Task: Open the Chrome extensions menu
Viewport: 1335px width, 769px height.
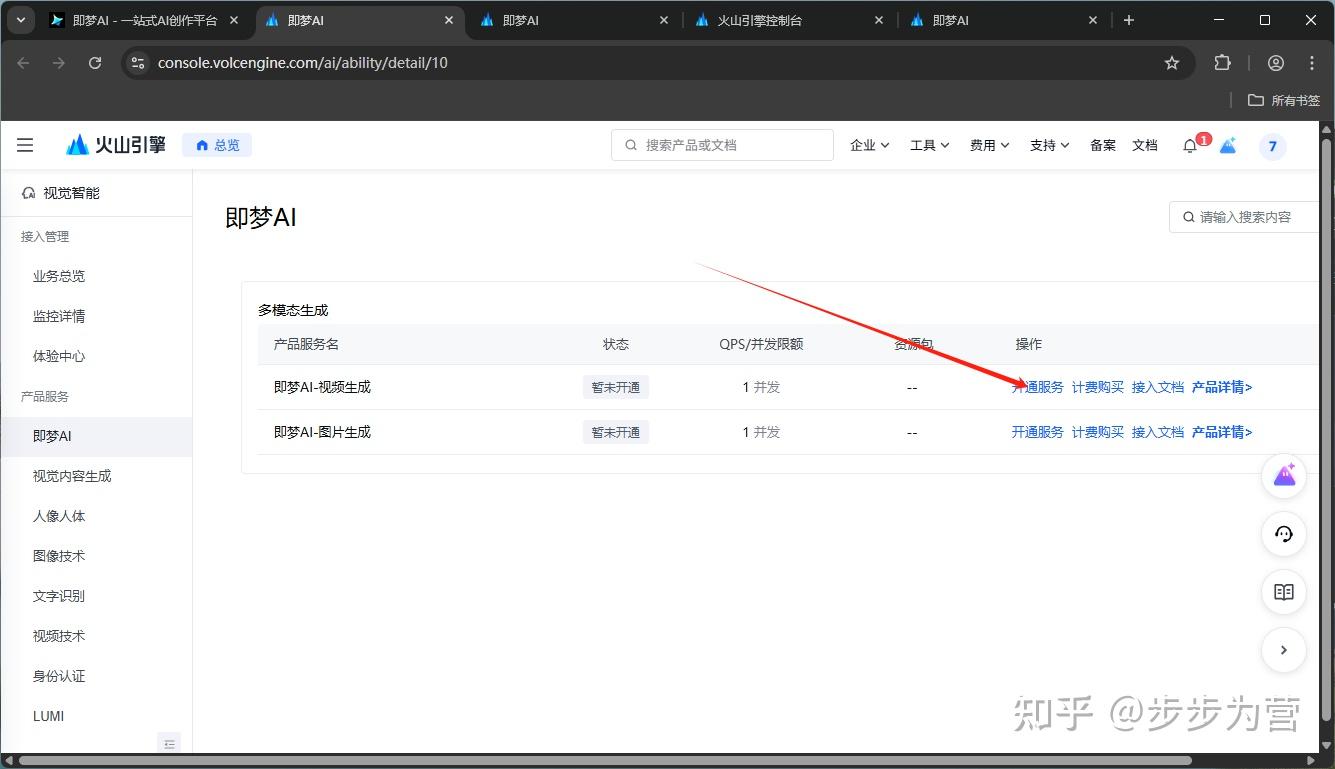Action: point(1222,63)
